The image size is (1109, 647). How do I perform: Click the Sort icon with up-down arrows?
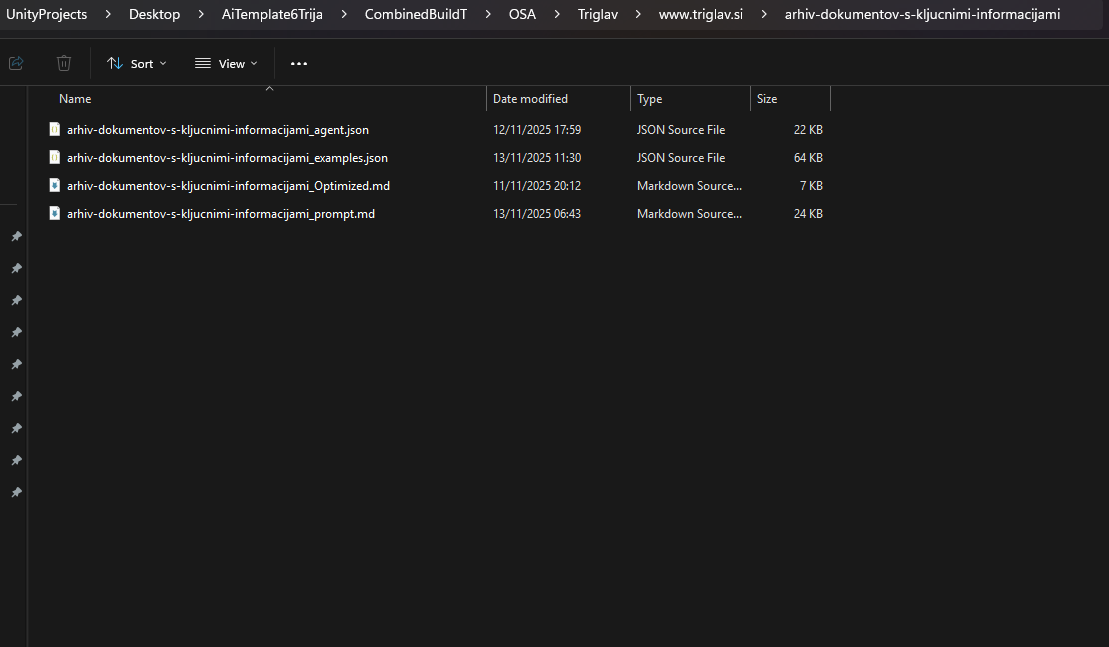point(114,62)
